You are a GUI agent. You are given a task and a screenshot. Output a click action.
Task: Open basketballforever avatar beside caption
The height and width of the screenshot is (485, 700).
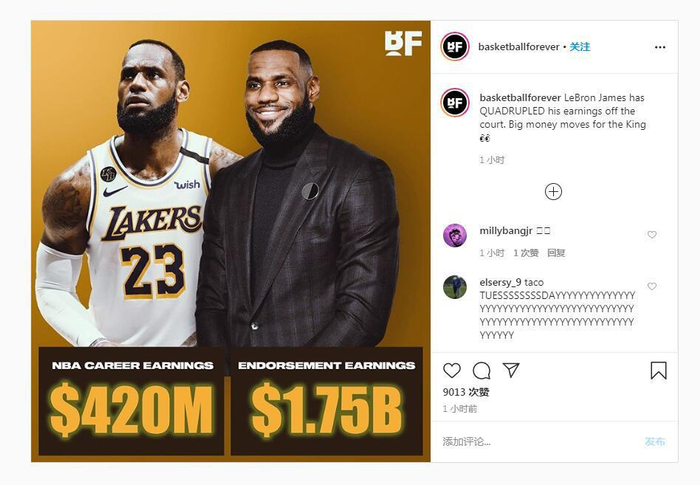(454, 102)
